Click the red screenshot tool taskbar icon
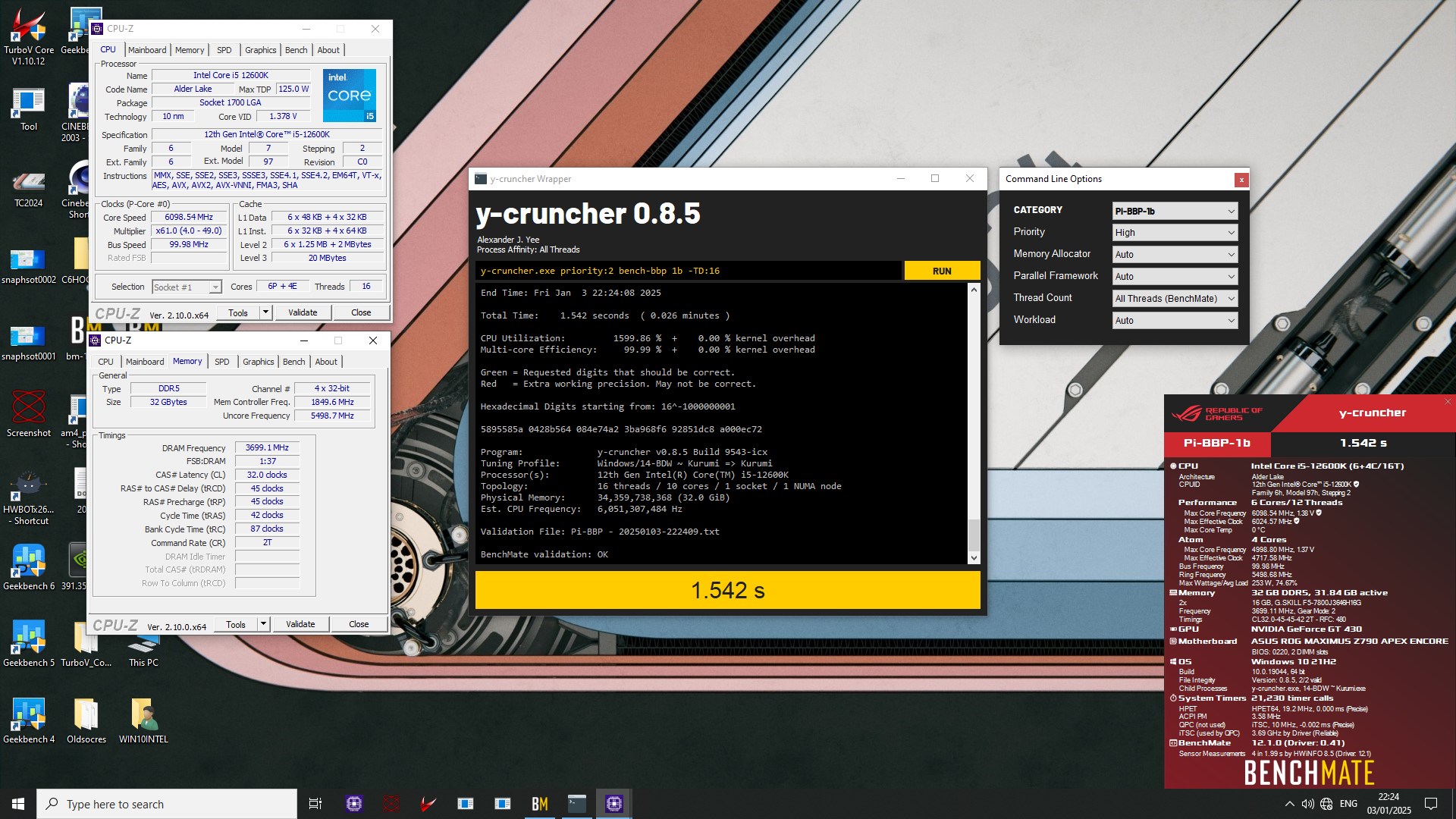1456x819 pixels. (391, 804)
